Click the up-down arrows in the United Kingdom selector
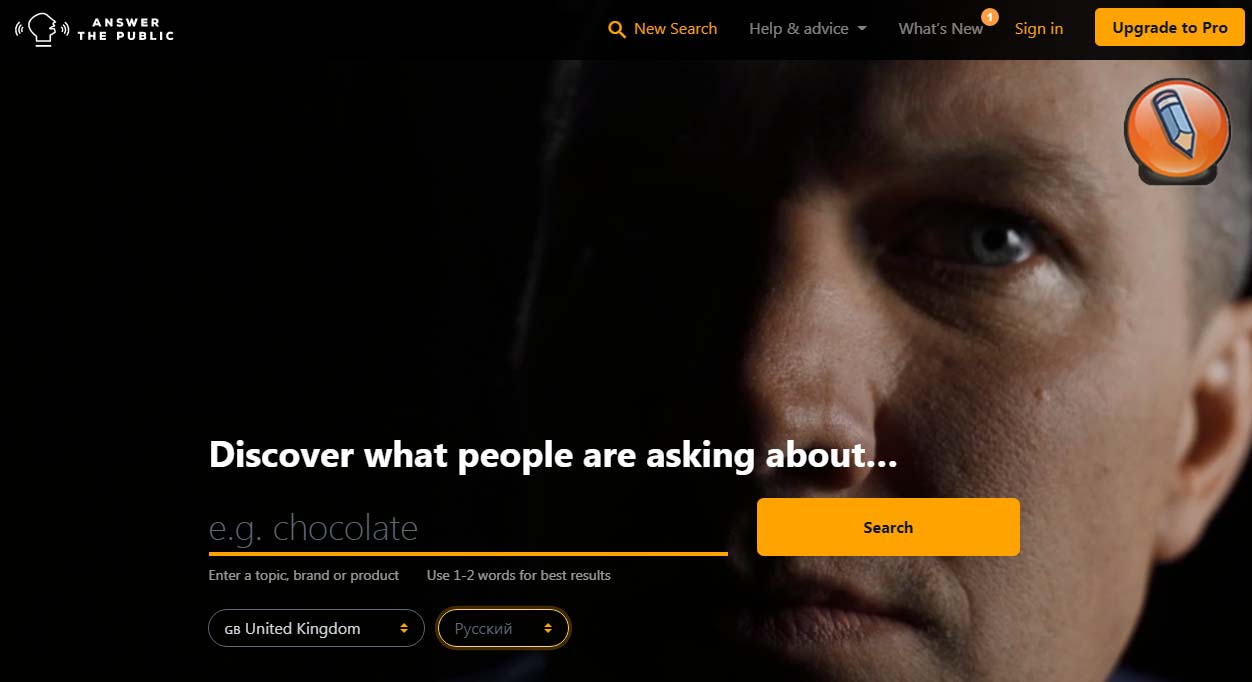 [x=404, y=629]
